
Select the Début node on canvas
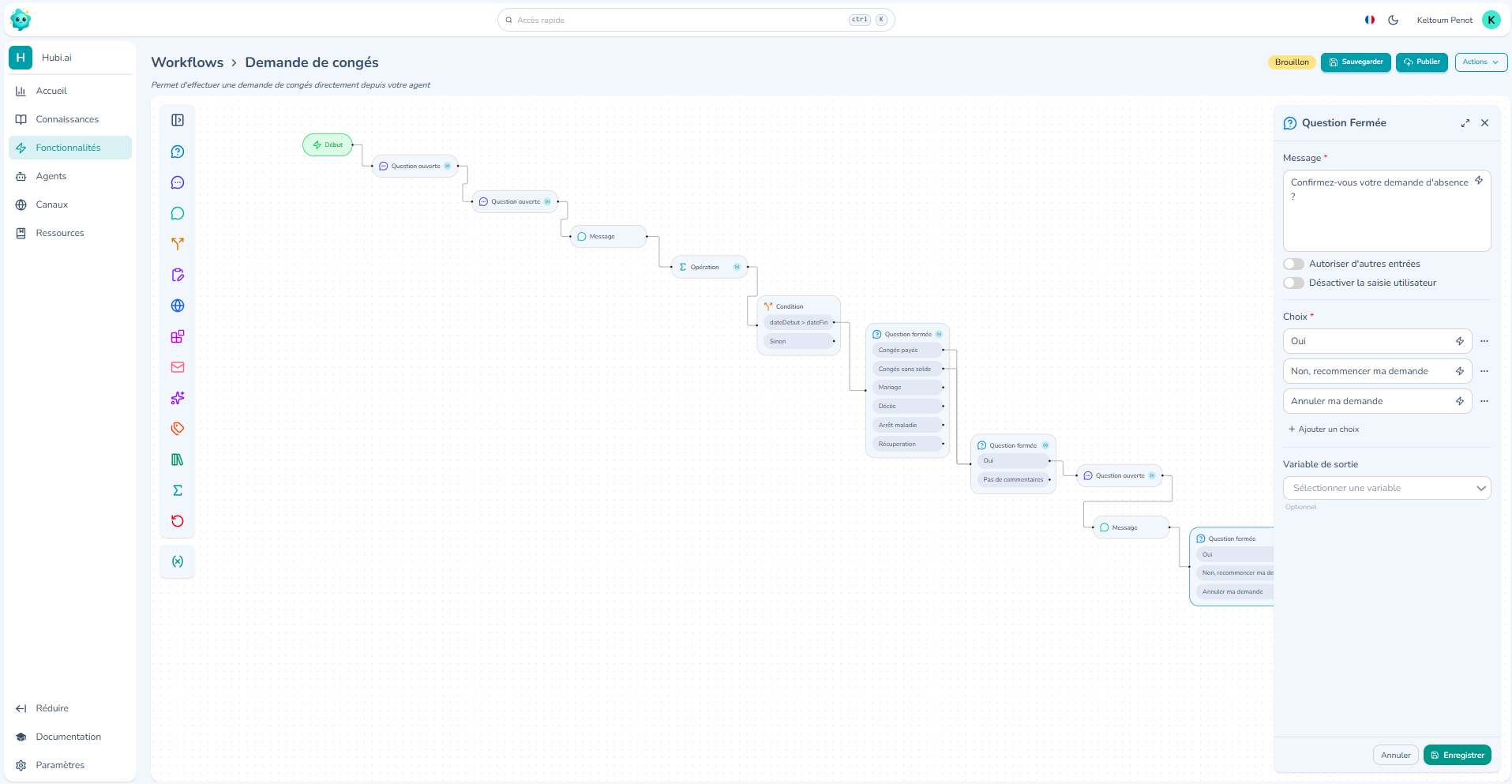(328, 144)
